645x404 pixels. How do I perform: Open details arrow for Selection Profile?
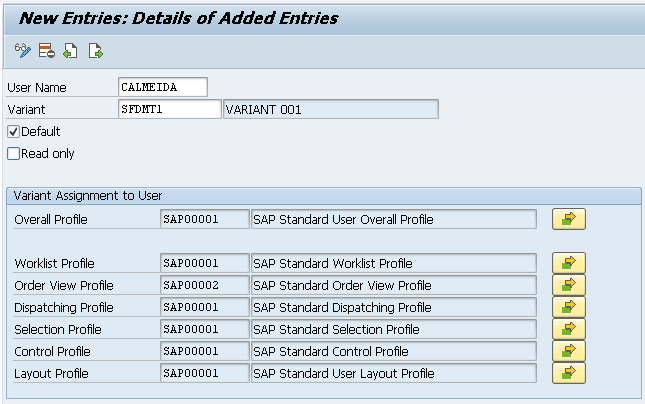point(568,329)
